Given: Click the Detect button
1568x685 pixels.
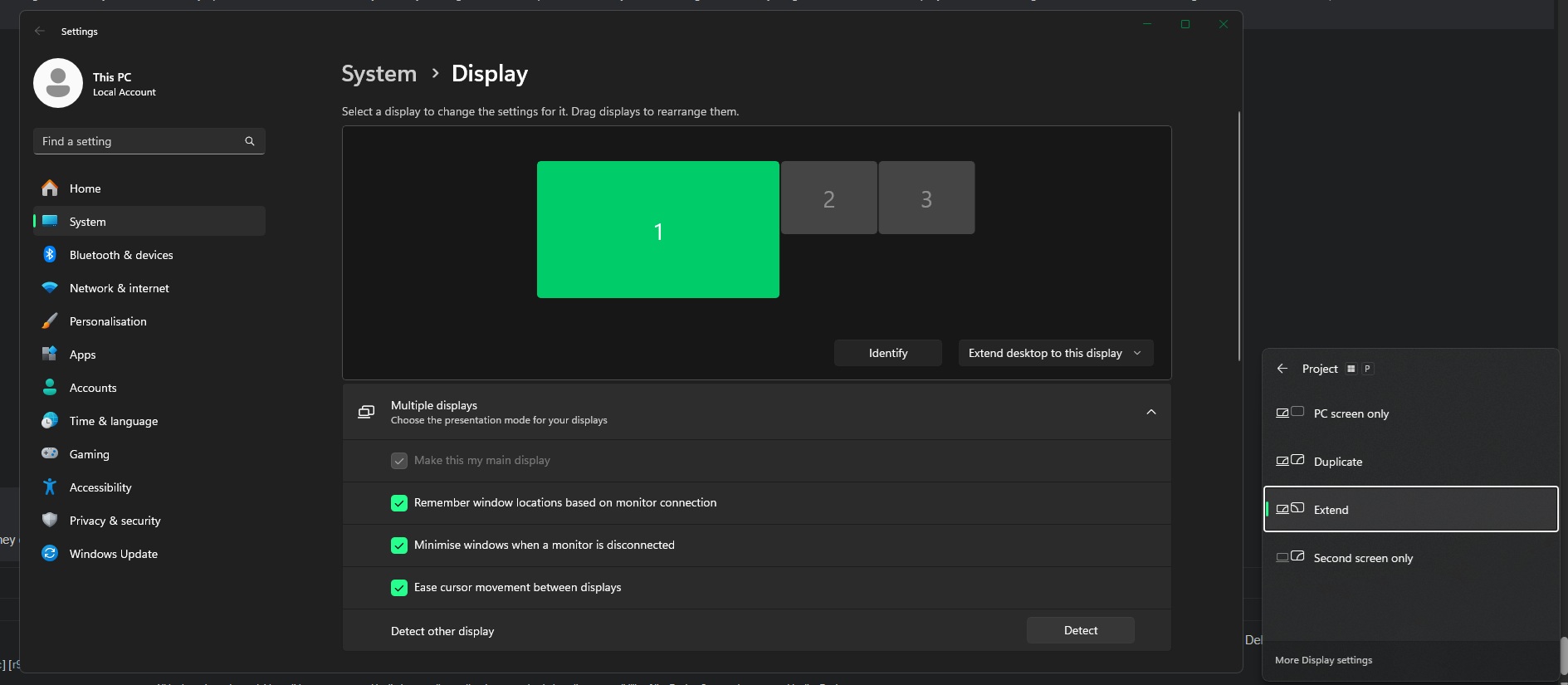Looking at the screenshot, I should (x=1081, y=630).
